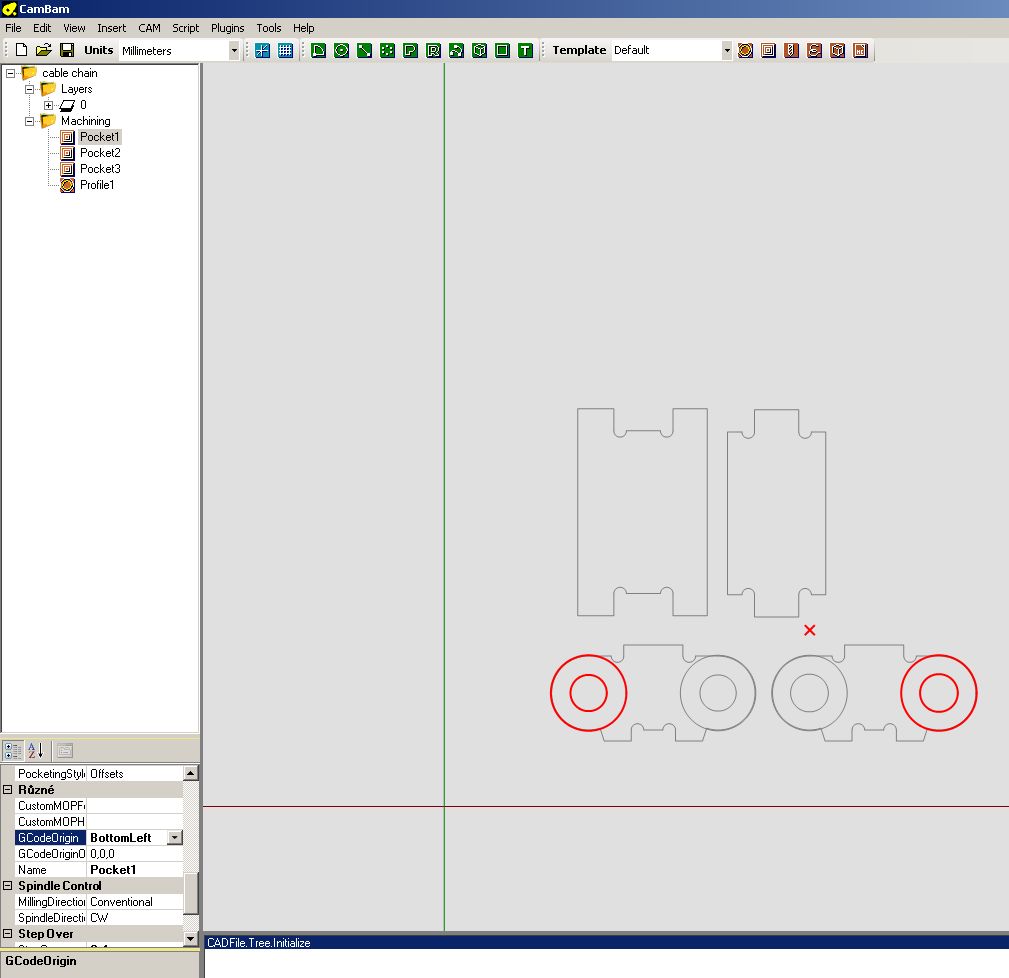Open the GCodeOrigin BottomLeft dropdown arrow
This screenshot has height=978, width=1009.
pos(174,838)
